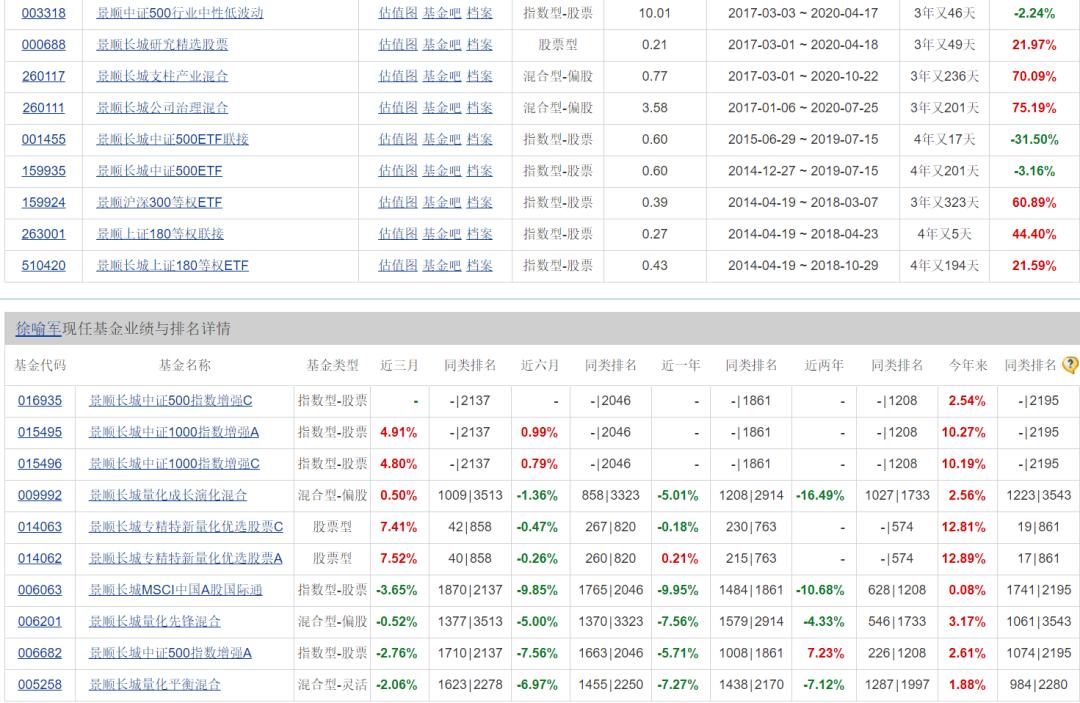Open 估值图 for fund 260117
The image size is (1080, 703).
coord(397,76)
